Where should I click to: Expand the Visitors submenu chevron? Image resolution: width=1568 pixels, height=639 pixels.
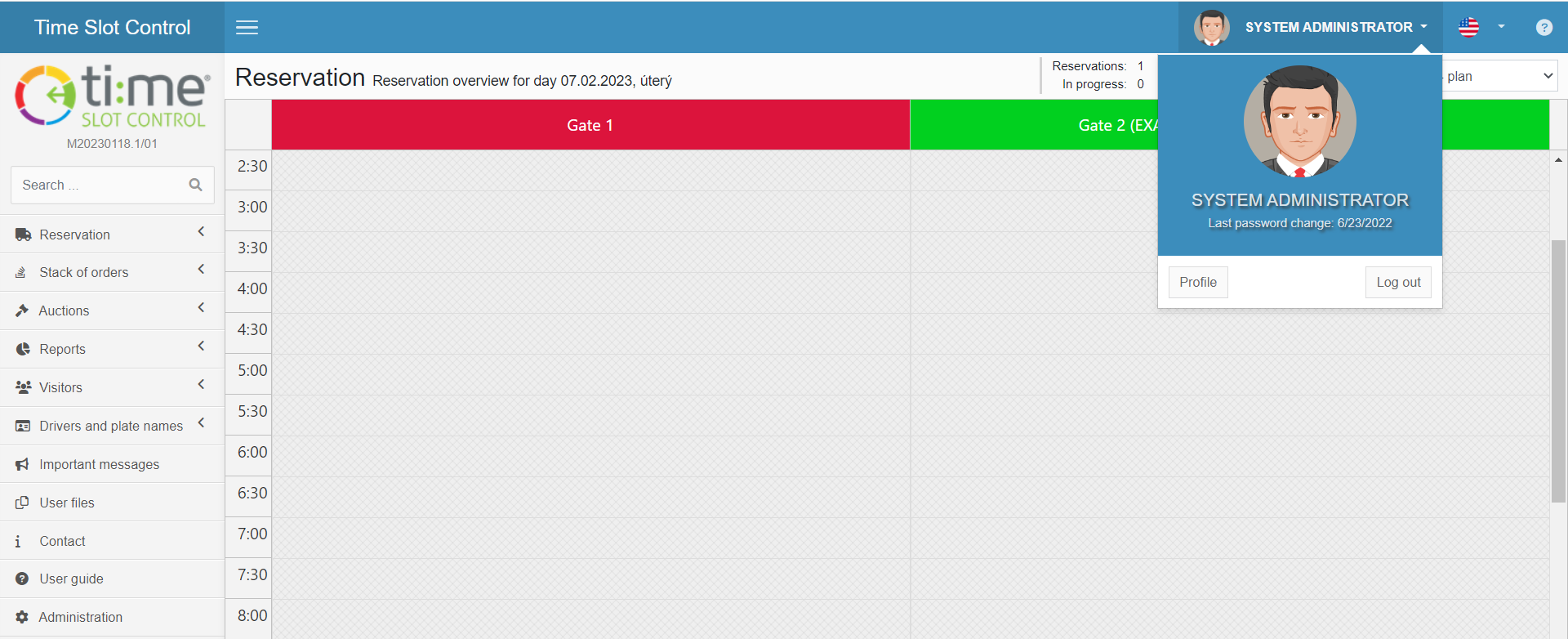201,385
